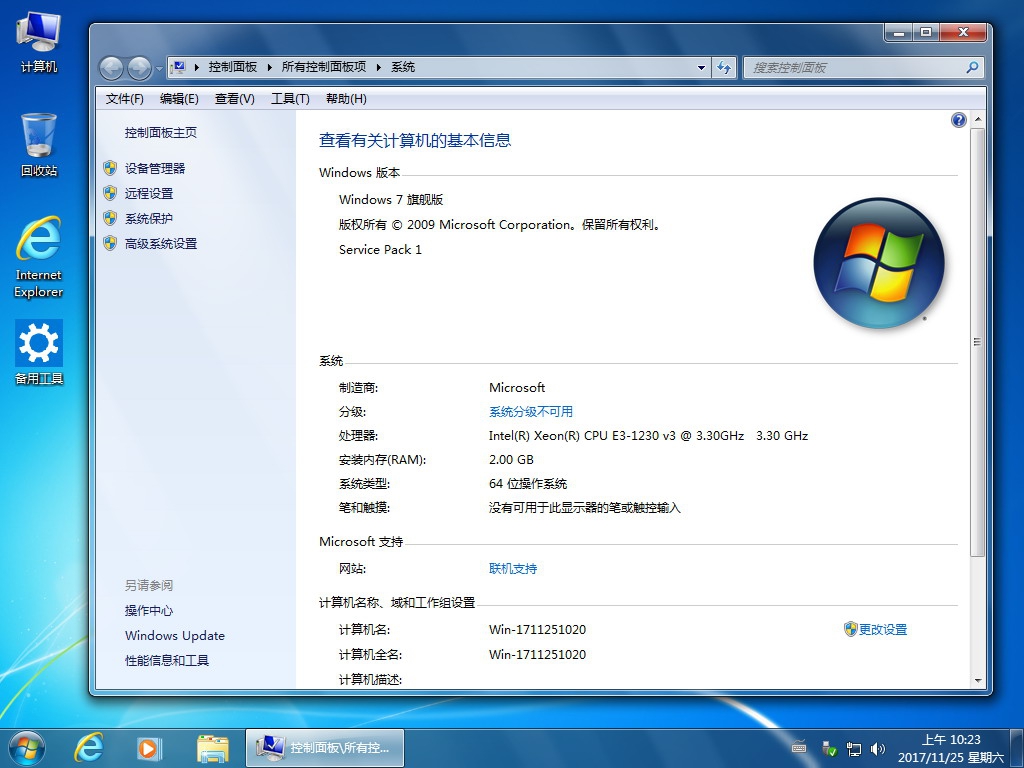Screen dimensions: 1024x768
Task: Open Internet Explorer from the taskbar
Action: 88,748
